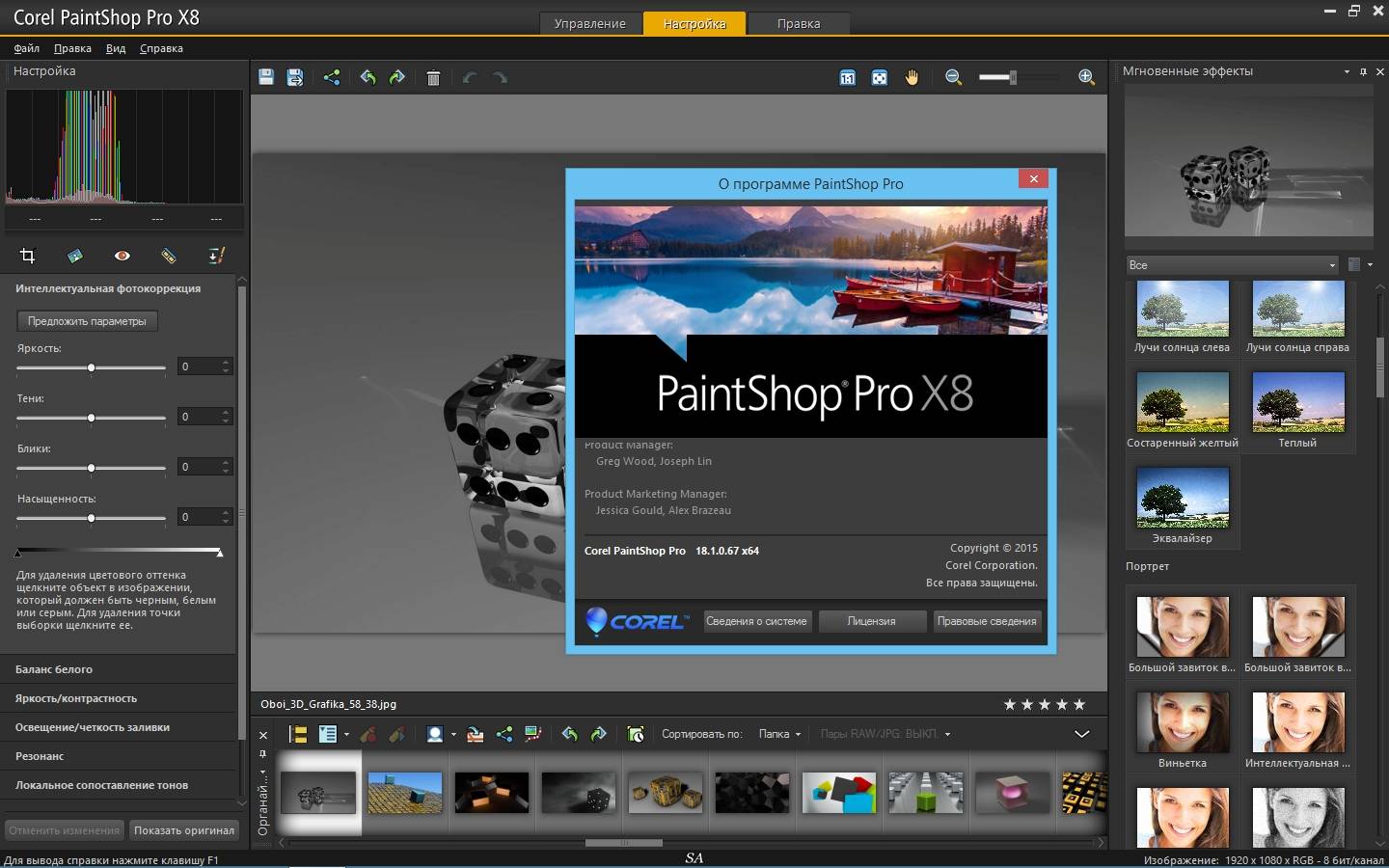Click the Показать оригинал button
This screenshot has width=1389, height=868.
183,829
